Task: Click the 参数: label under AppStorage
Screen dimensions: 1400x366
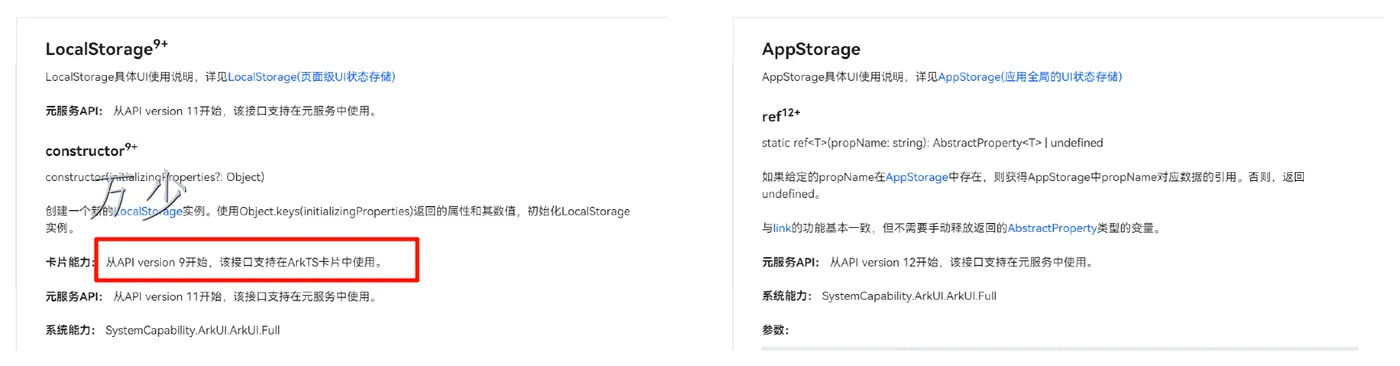Action: [775, 329]
